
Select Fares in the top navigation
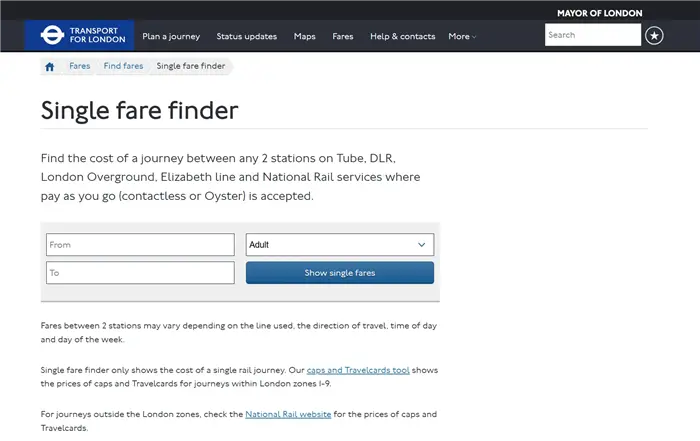343,36
